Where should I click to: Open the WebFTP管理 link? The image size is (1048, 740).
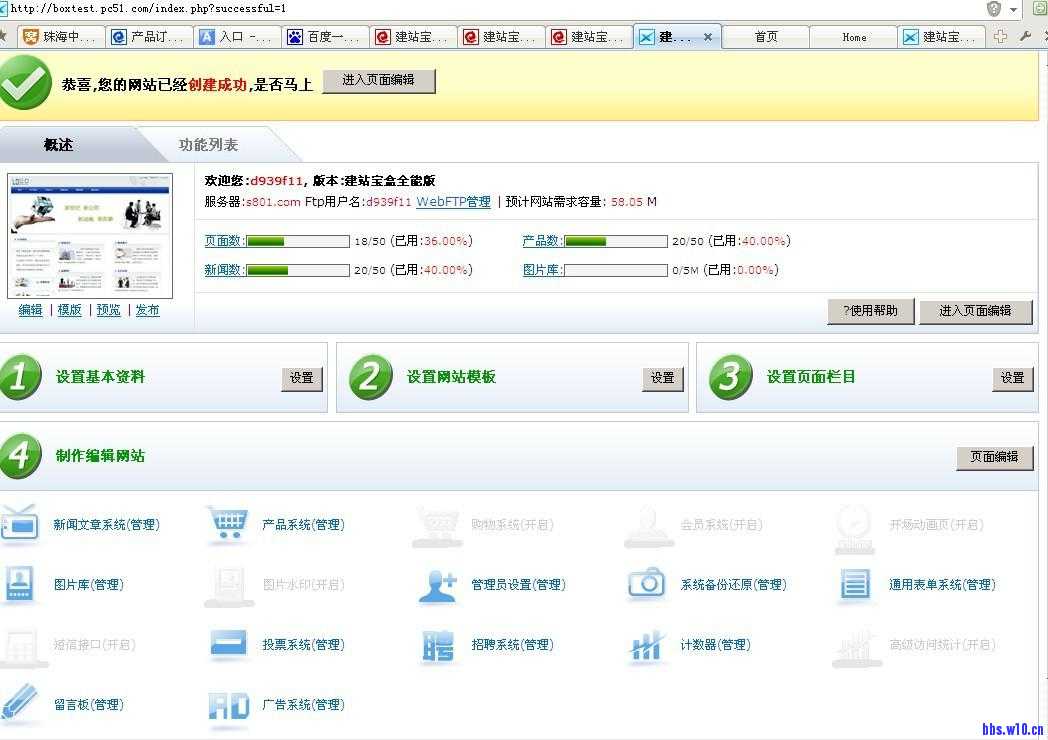pyautogui.click(x=453, y=202)
